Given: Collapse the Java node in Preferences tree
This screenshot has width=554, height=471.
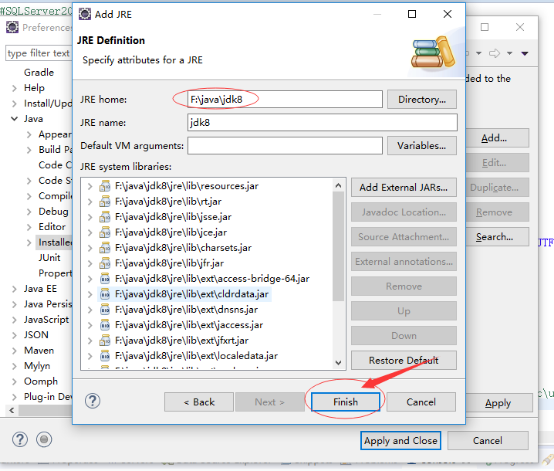Looking at the screenshot, I should [x=14, y=119].
